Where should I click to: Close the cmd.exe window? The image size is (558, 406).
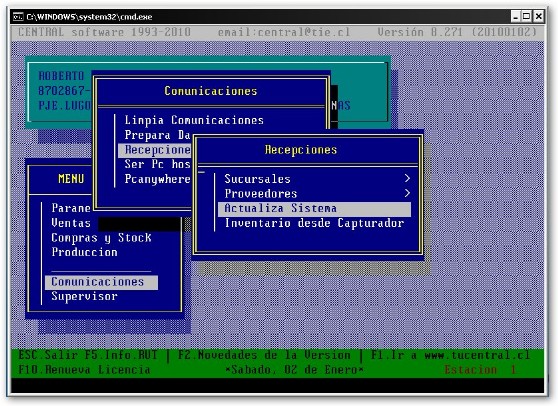[538, 16]
